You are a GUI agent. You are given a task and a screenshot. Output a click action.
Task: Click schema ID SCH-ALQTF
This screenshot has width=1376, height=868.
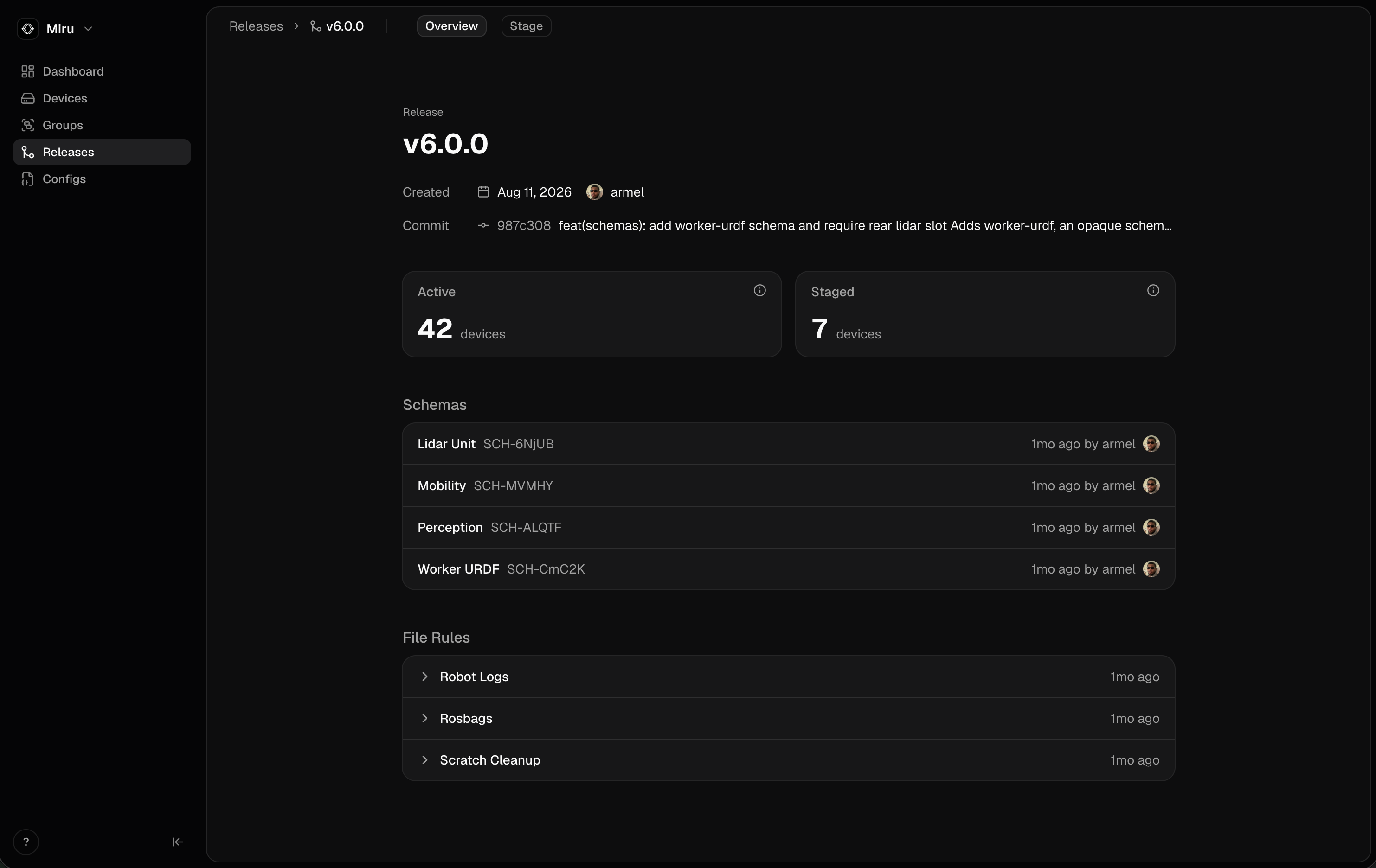point(526,527)
